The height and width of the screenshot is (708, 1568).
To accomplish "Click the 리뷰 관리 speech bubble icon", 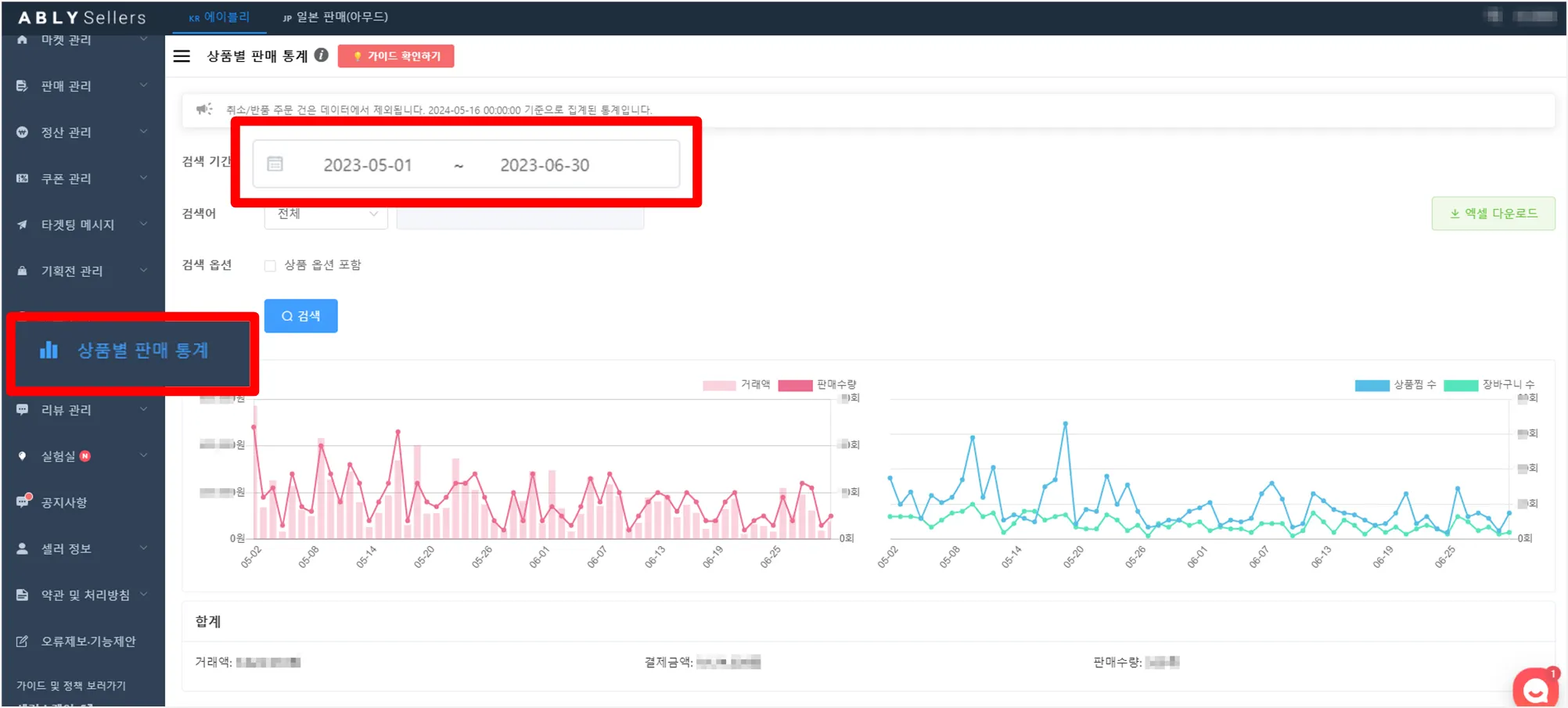I will (x=22, y=410).
